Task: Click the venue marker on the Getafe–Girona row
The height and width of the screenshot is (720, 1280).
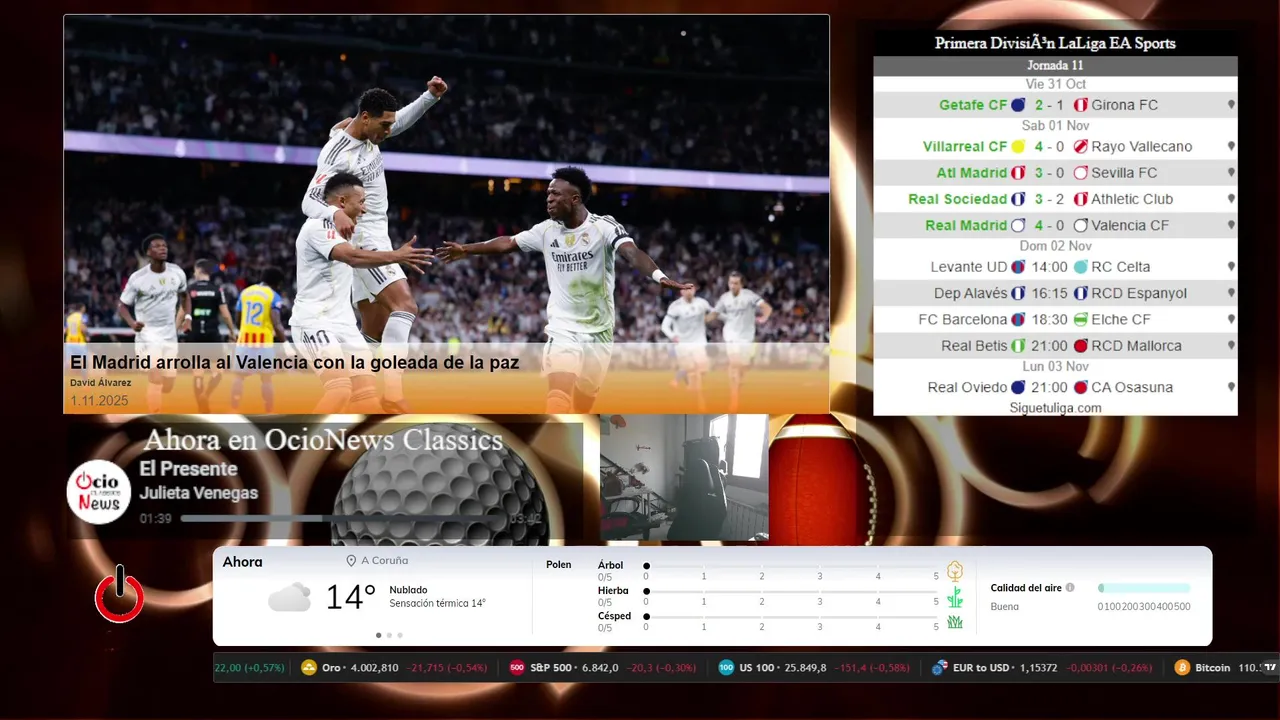Action: pyautogui.click(x=1231, y=105)
